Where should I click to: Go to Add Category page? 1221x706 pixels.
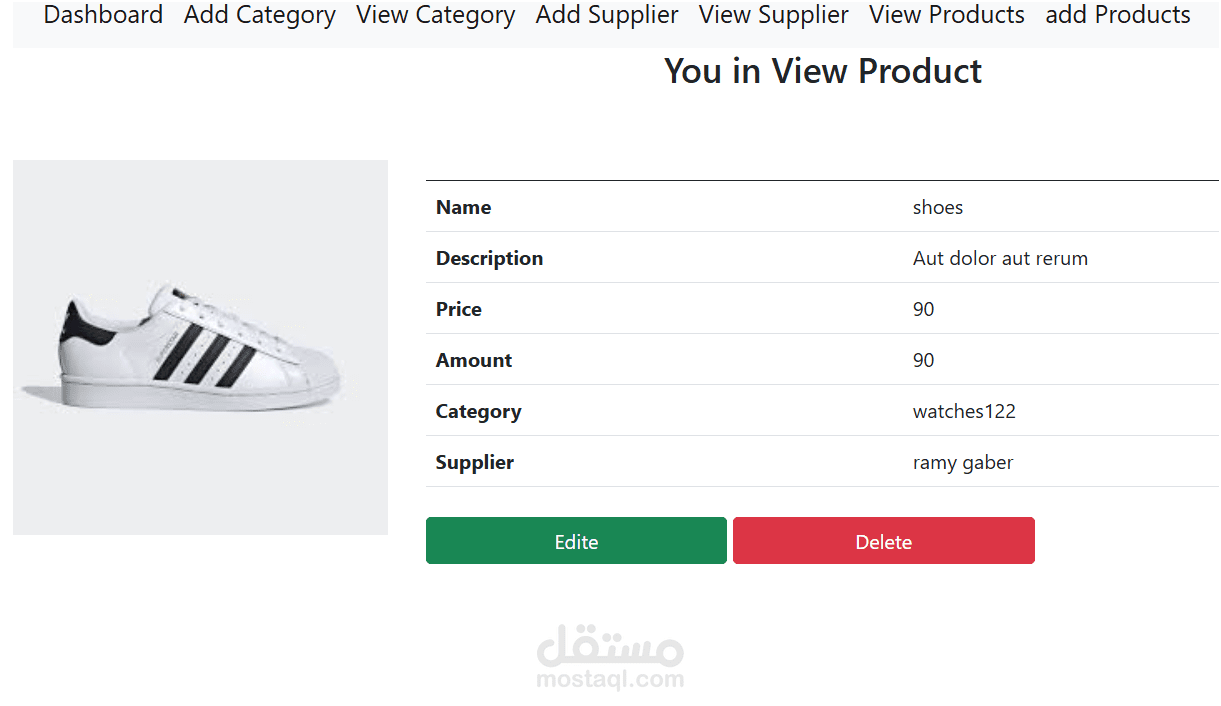260,16
